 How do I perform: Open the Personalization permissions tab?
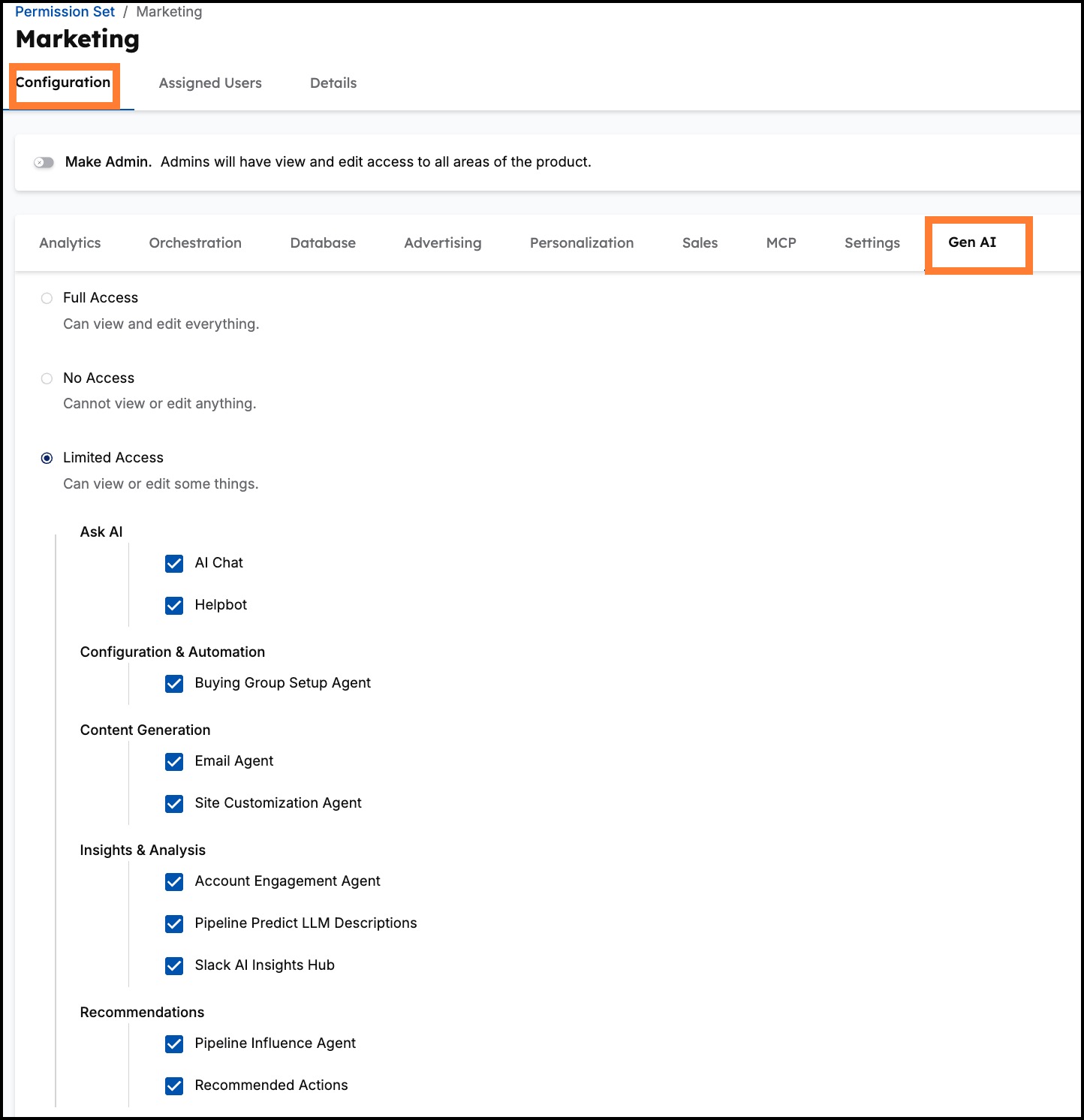click(582, 243)
